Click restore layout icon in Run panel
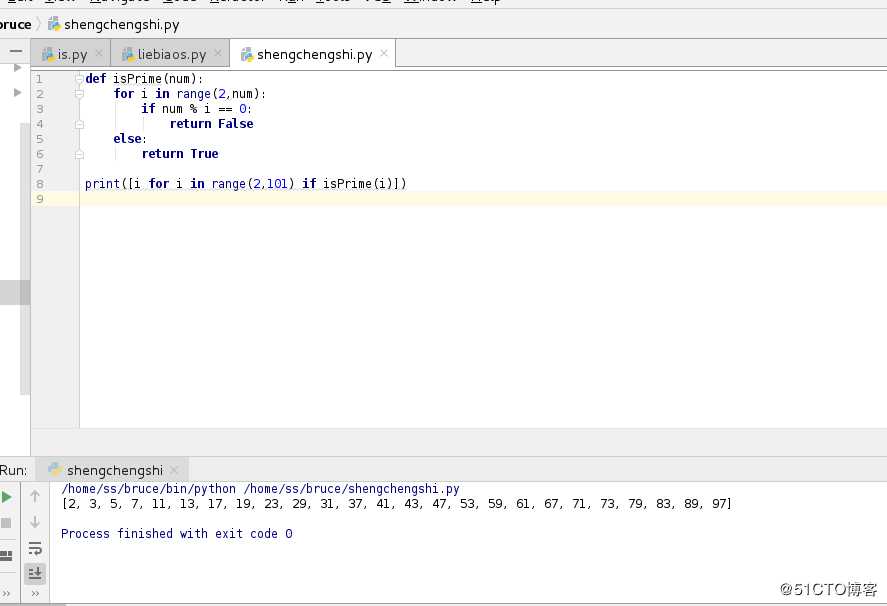 click(6, 555)
